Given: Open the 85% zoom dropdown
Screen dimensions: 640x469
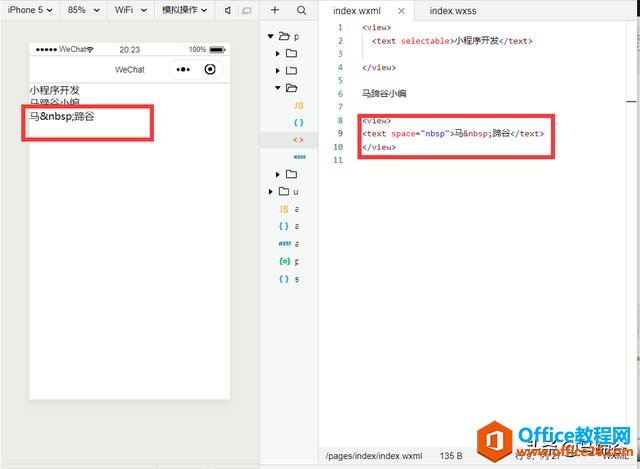Looking at the screenshot, I should click(x=84, y=10).
